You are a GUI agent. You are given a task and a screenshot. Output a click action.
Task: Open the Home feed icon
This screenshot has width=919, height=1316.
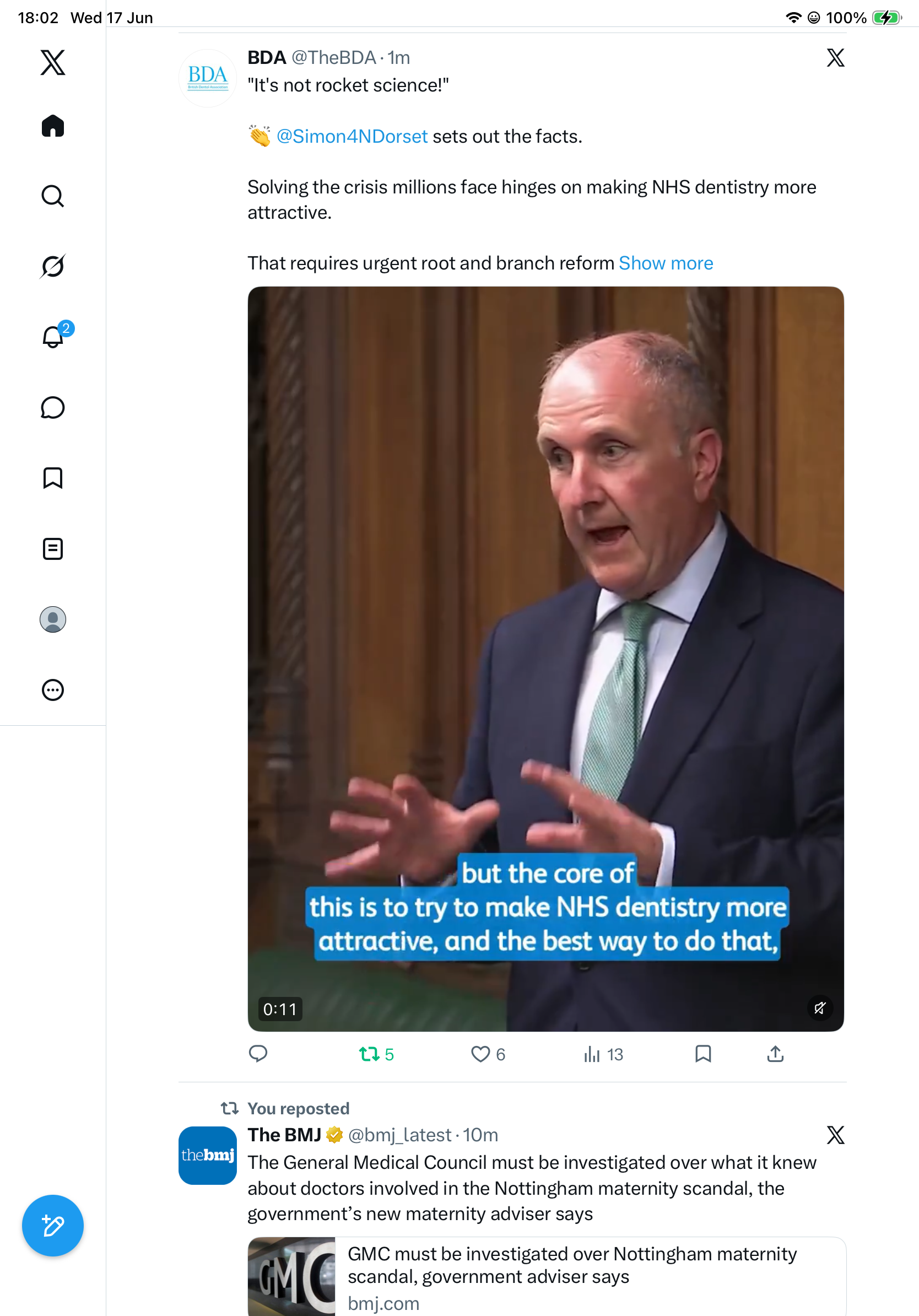pyautogui.click(x=53, y=126)
